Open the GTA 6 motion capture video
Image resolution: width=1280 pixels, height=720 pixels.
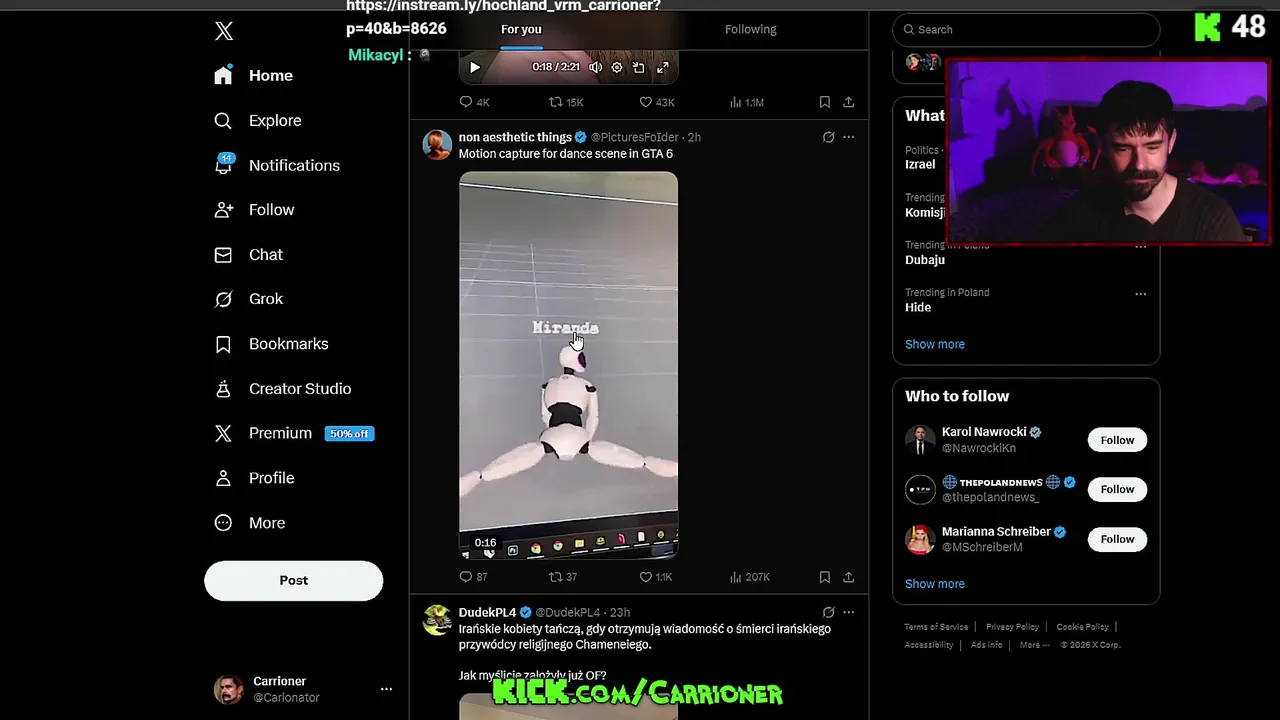coord(568,365)
